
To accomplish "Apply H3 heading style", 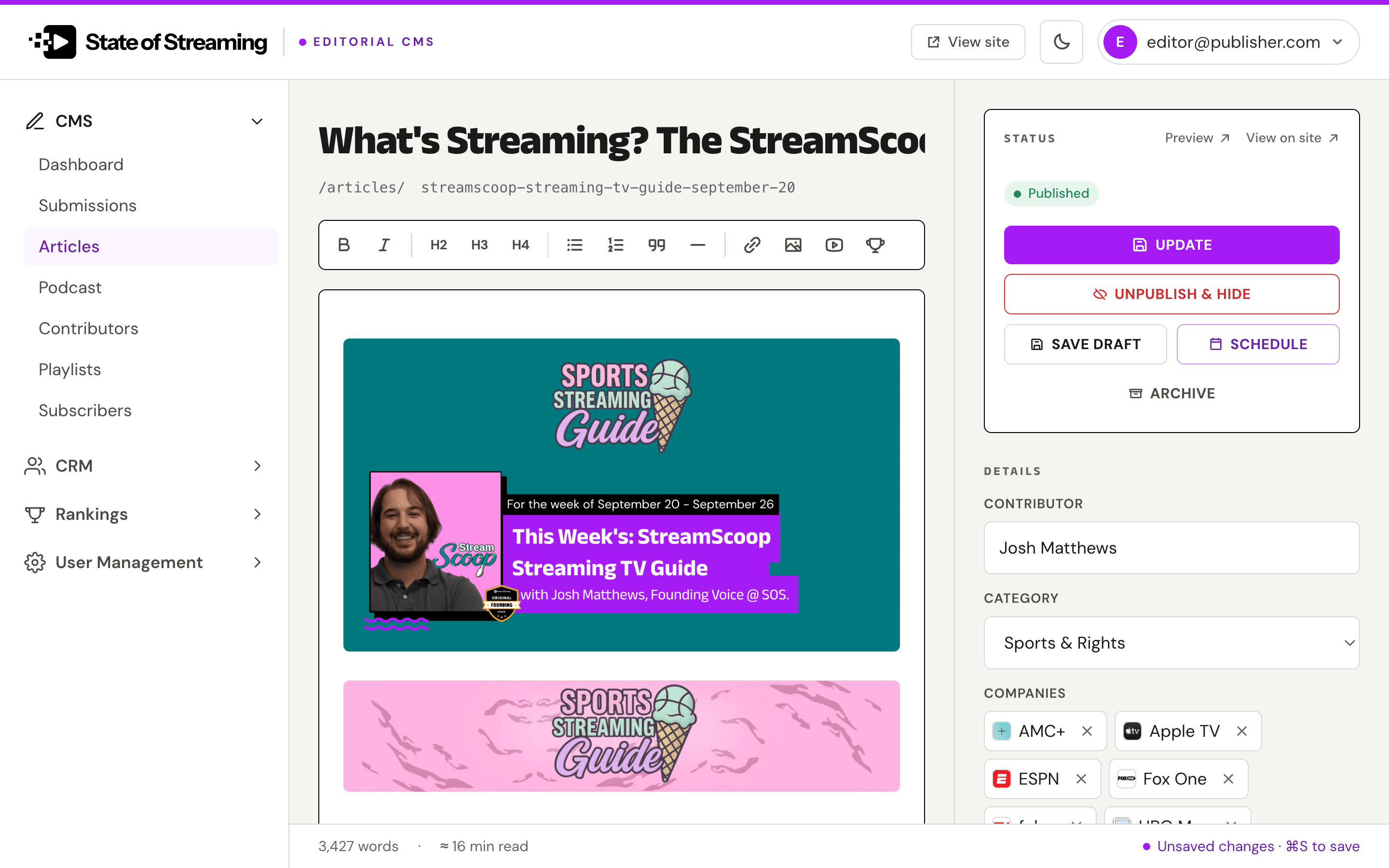I will tap(479, 245).
